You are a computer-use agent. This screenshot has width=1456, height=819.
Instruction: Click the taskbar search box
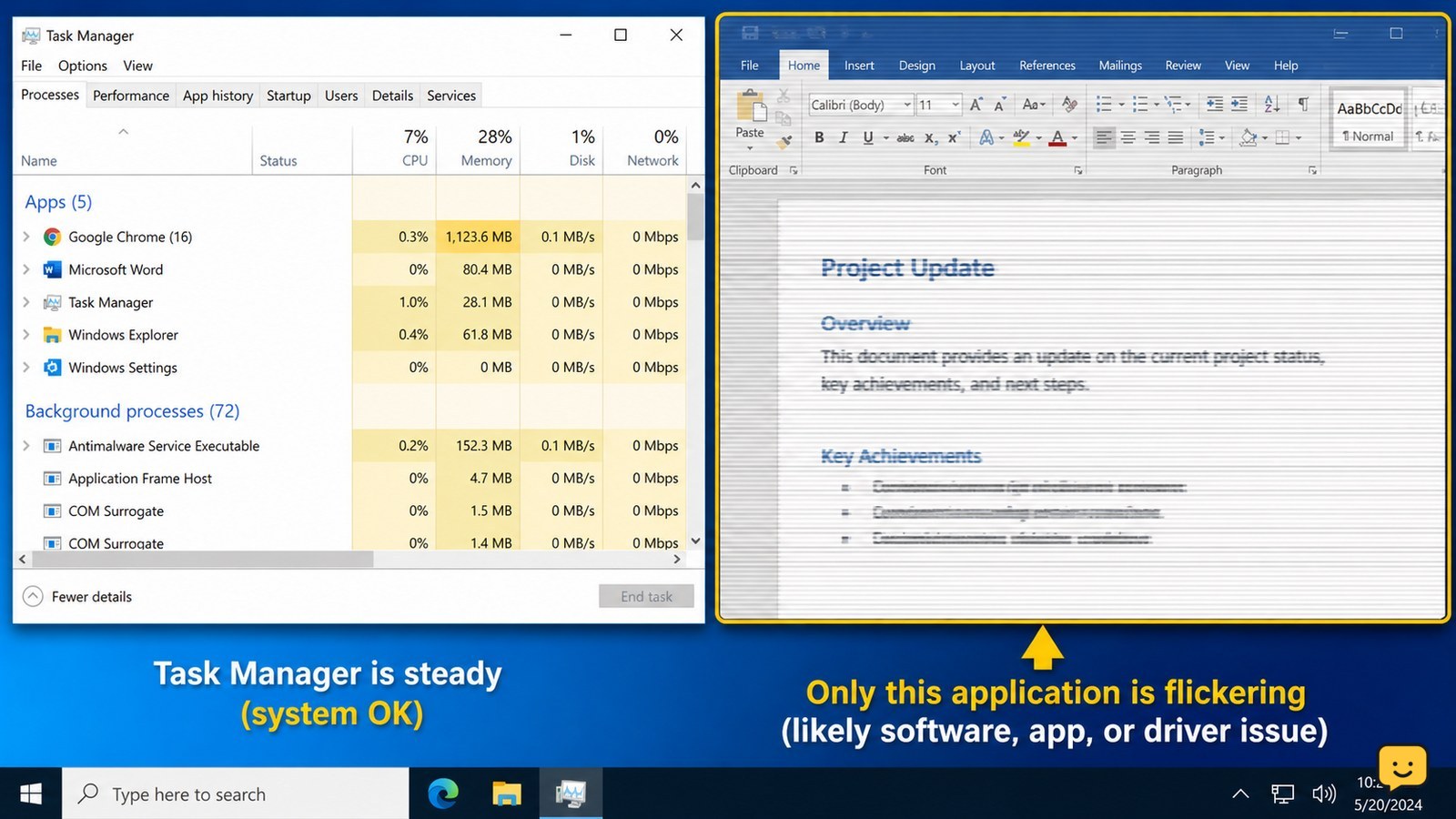click(x=236, y=794)
